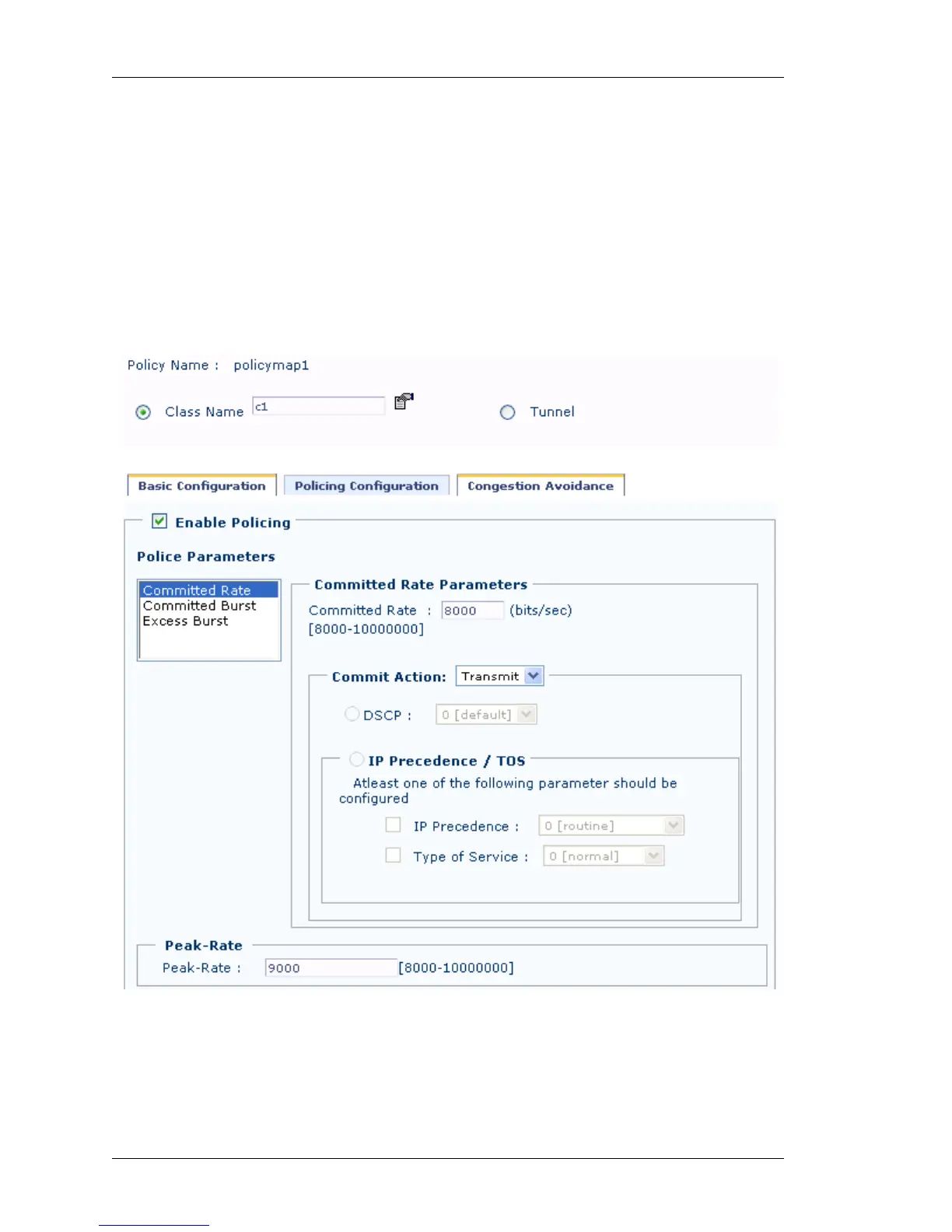The width and height of the screenshot is (952, 1232).
Task: Check the IP Precedence checkbox
Action: 394,824
